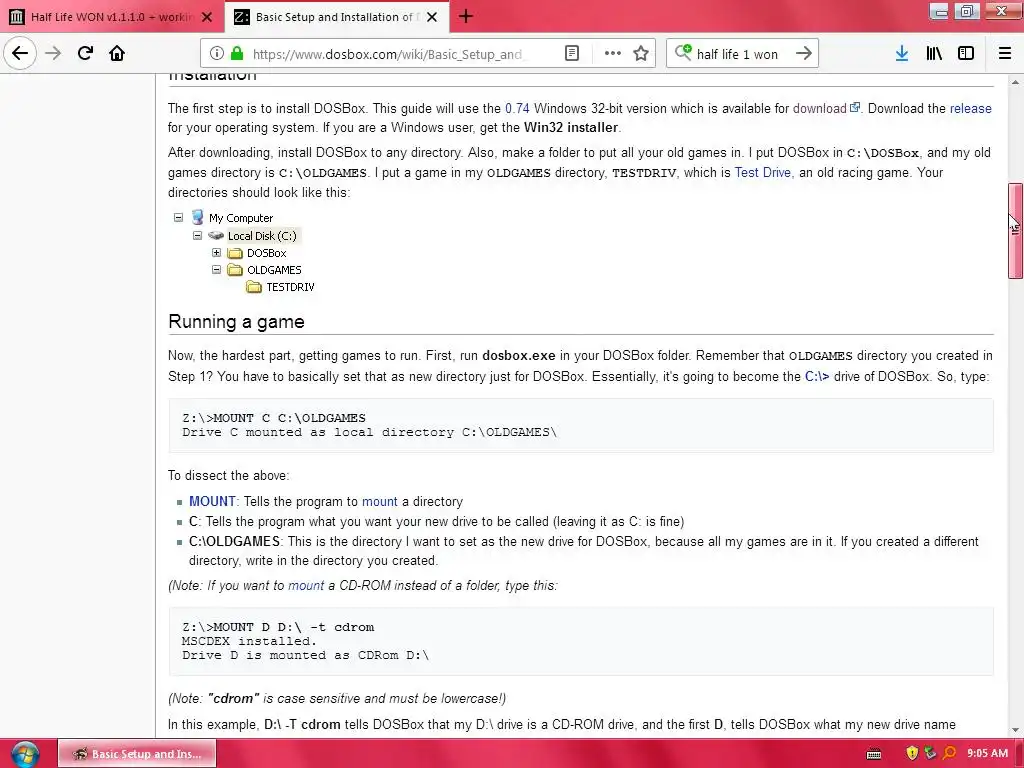This screenshot has width=1024, height=768.
Task: Click the page scrollbar thumb
Action: coord(1015,231)
